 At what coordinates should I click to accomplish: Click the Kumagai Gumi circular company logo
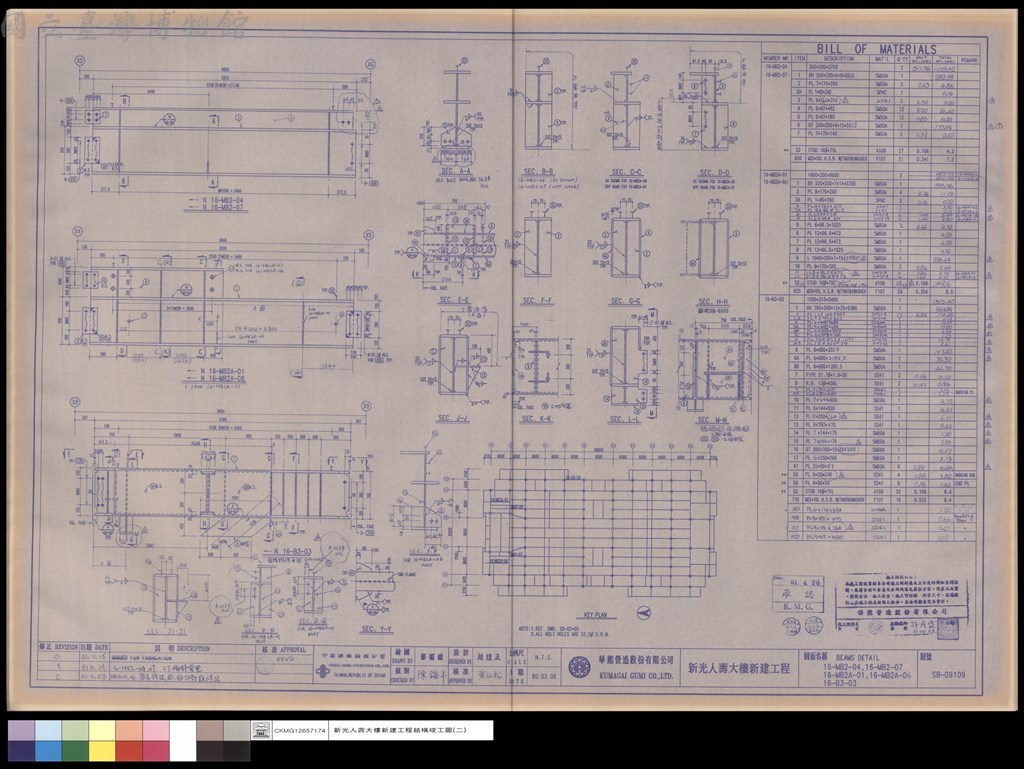point(579,667)
